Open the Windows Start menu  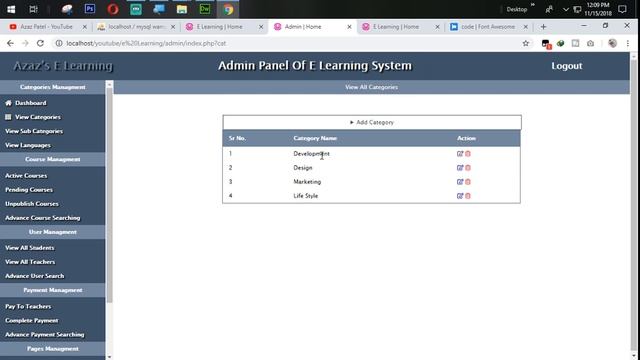(x=11, y=9)
